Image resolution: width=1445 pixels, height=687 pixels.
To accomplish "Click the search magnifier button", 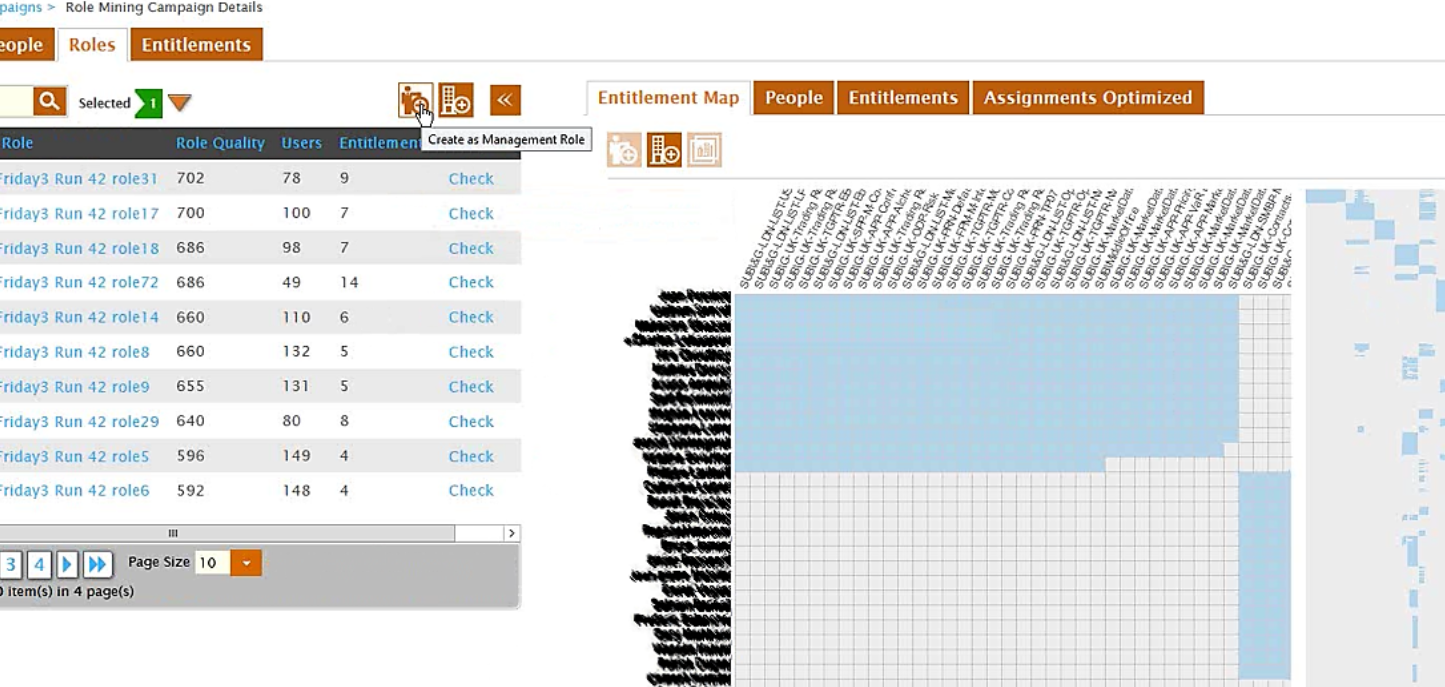I will 49,101.
